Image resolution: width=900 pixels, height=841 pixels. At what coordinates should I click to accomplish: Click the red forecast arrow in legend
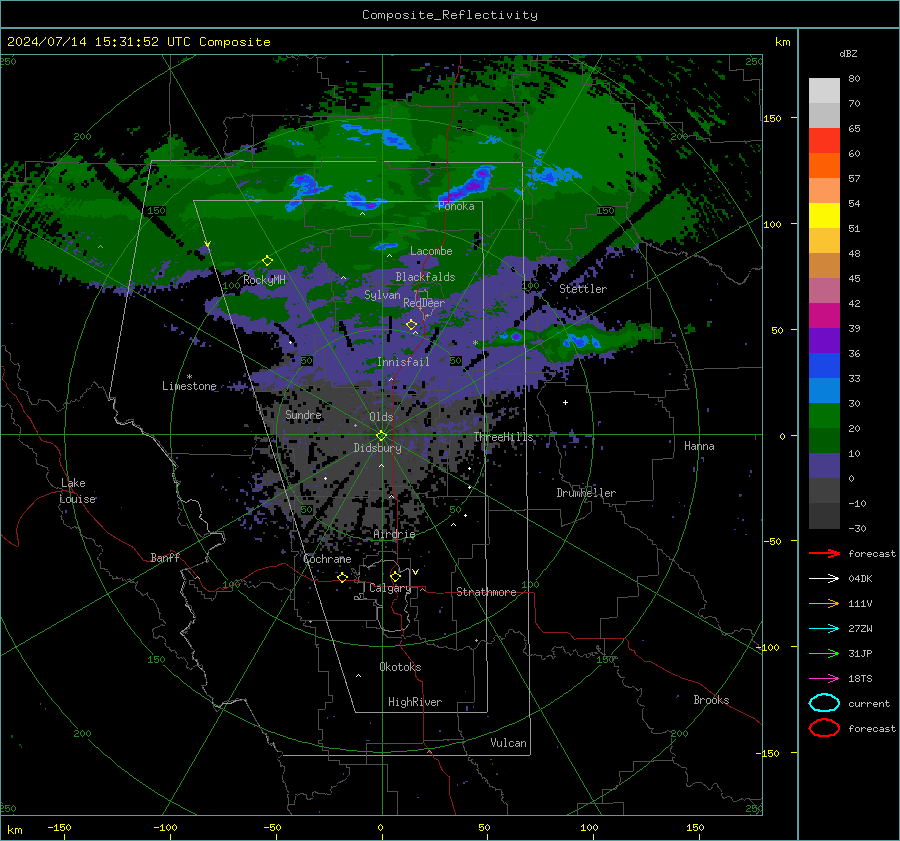pyautogui.click(x=824, y=553)
